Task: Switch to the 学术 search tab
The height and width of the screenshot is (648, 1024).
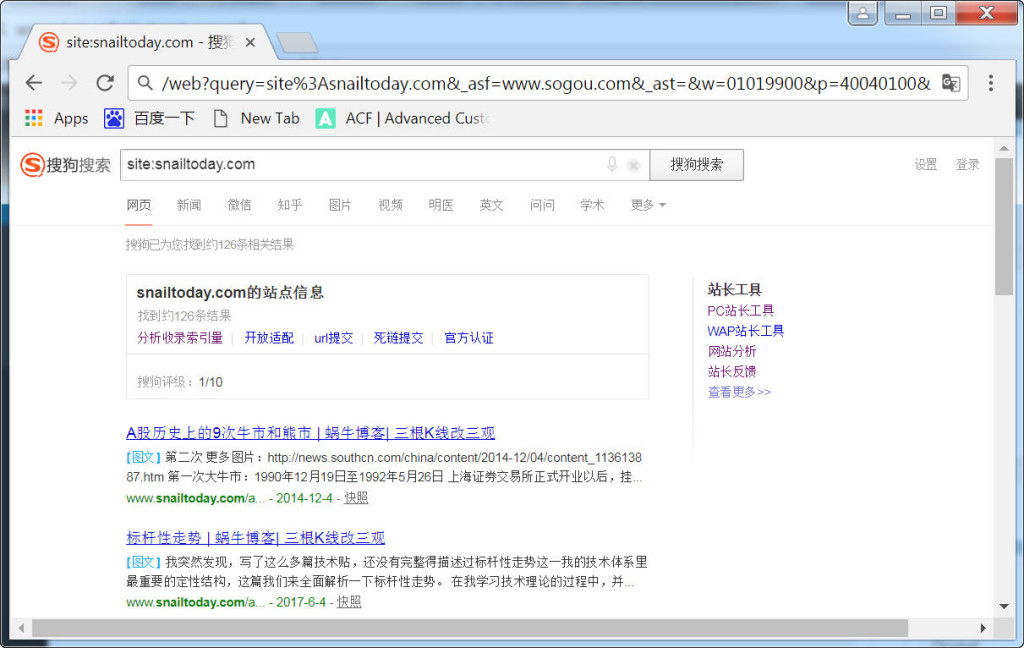Action: pos(592,205)
